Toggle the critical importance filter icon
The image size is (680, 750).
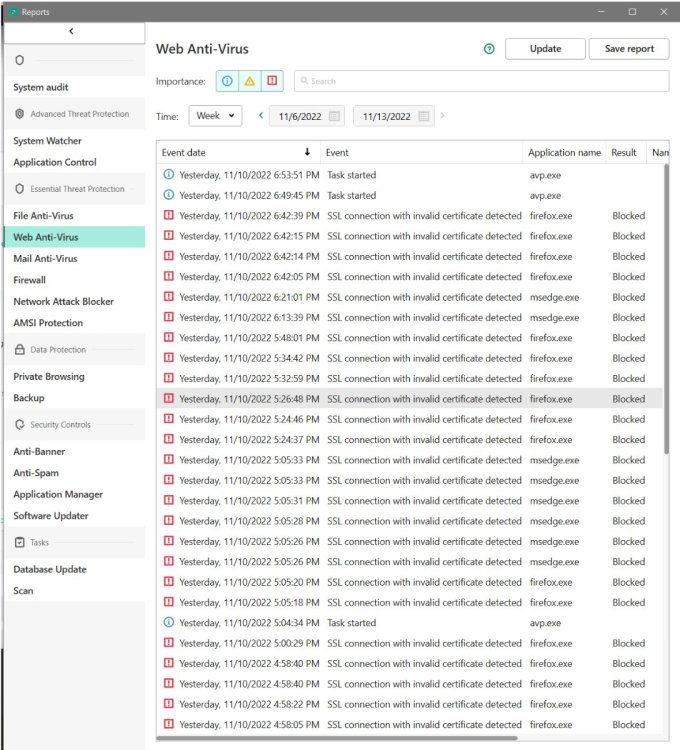(272, 81)
